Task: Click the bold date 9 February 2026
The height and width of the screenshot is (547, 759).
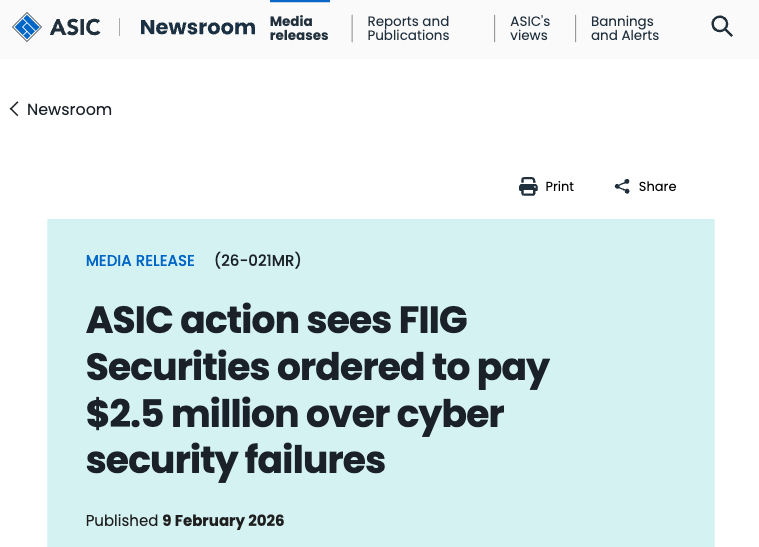Action: (223, 520)
